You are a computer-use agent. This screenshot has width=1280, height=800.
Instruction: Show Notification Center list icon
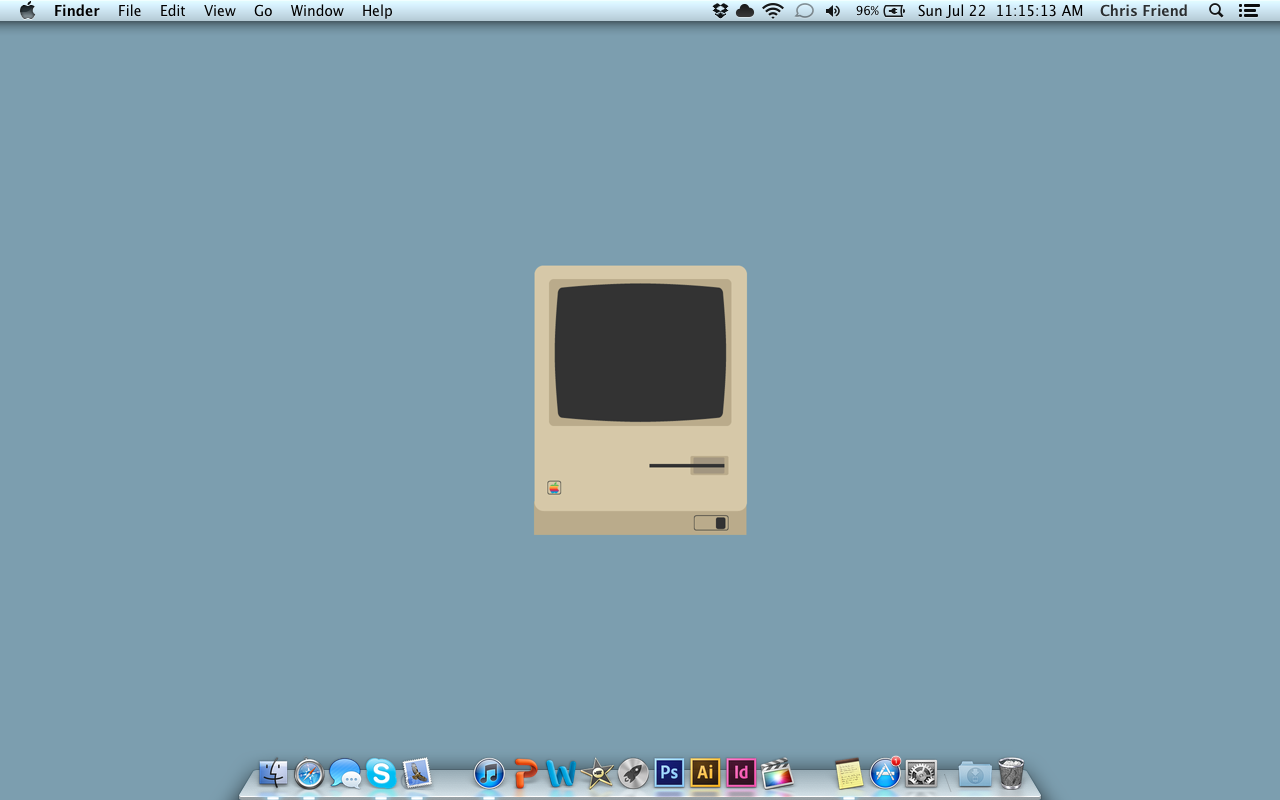[x=1248, y=11]
